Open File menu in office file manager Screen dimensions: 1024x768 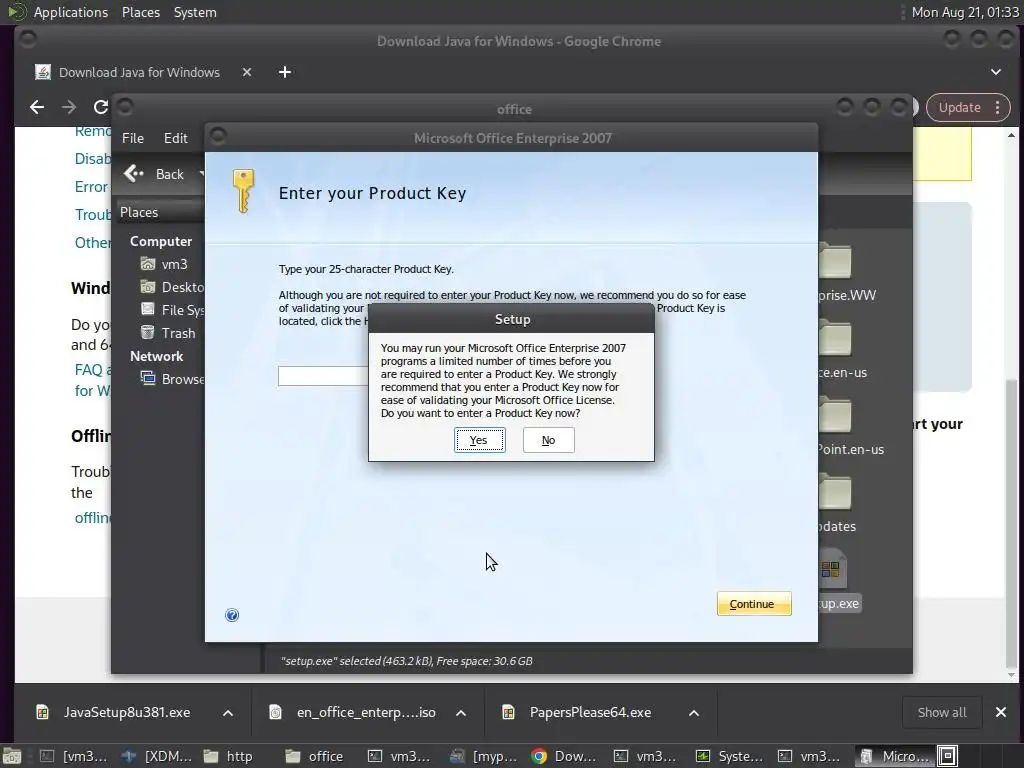[133, 138]
